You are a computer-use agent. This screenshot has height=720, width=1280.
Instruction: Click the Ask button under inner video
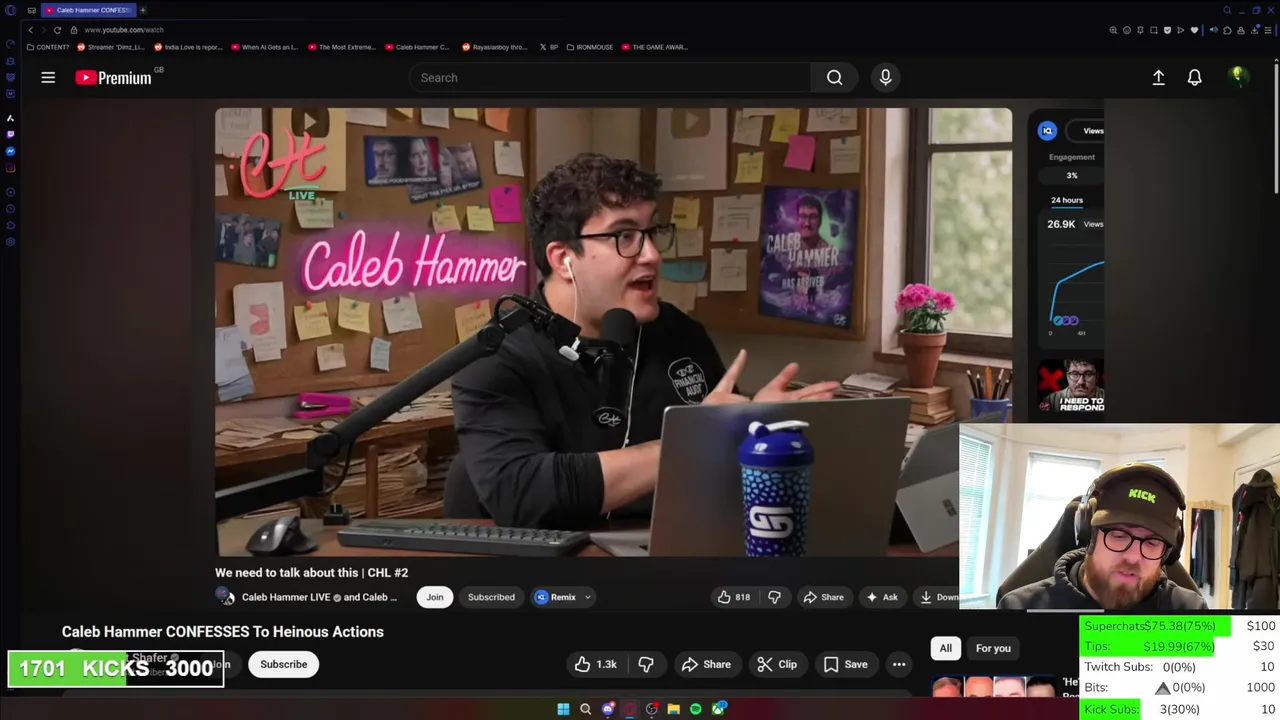[881, 597]
